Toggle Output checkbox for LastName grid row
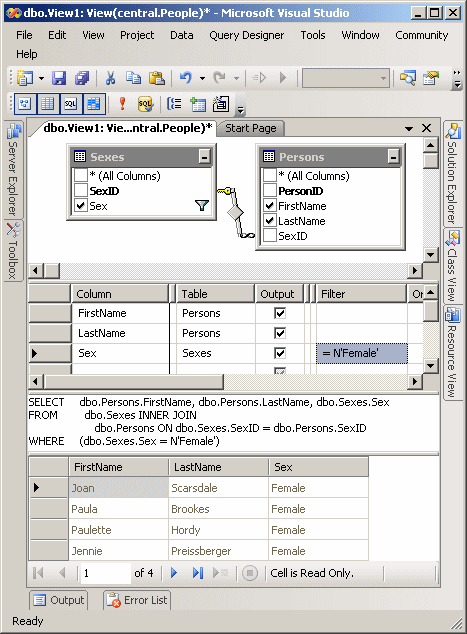 280,333
